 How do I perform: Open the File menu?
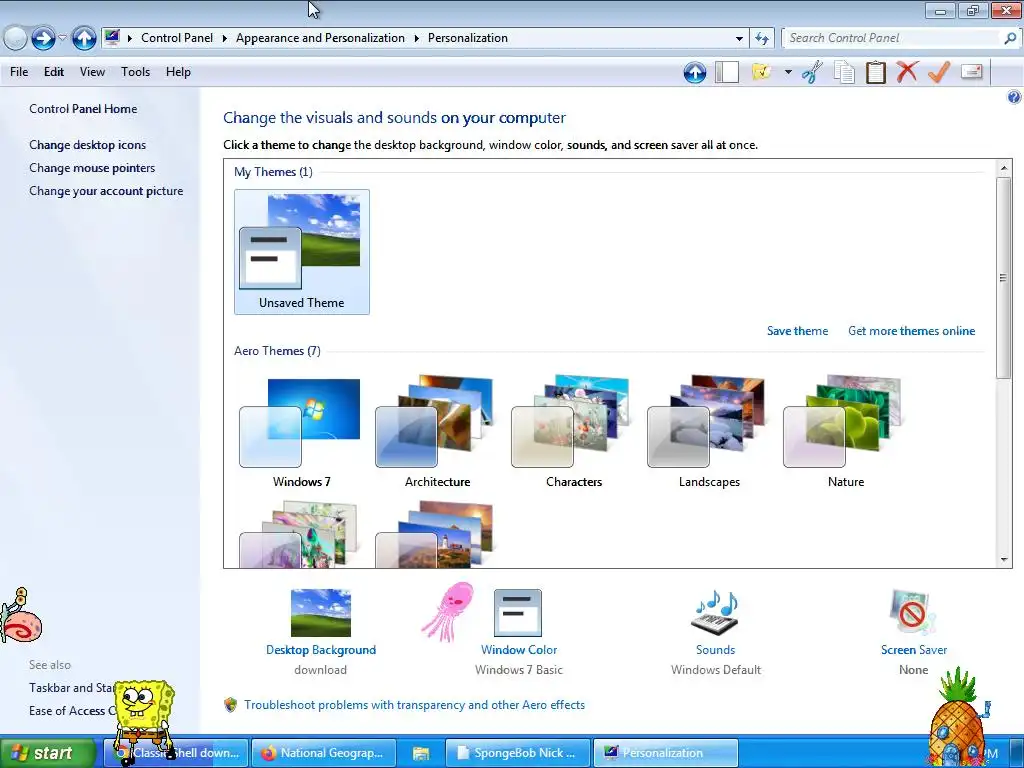[x=19, y=72]
